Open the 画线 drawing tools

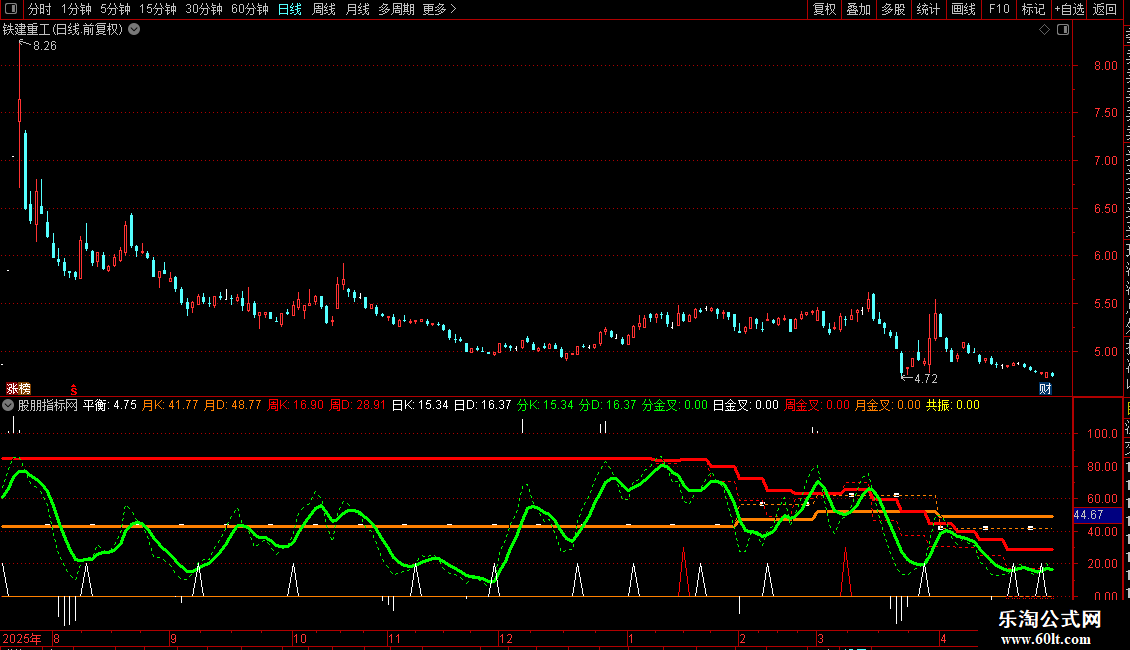tap(964, 9)
